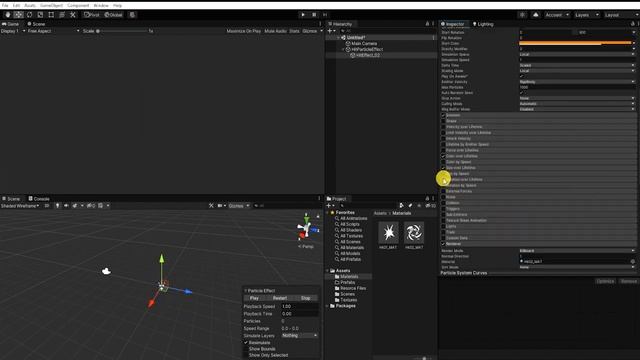Screen dimensions: 640x360
Task: Click the Optimize curves button
Action: tap(605, 281)
